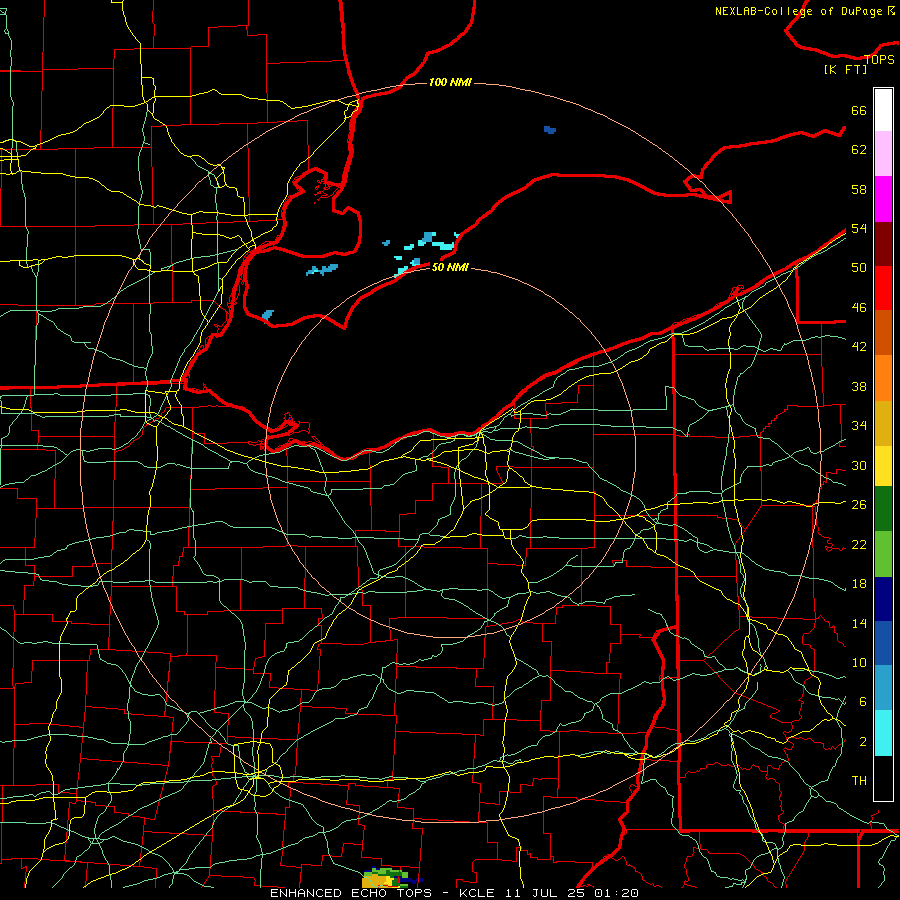
Task: Click the '42' legend value
Action: 859,347
